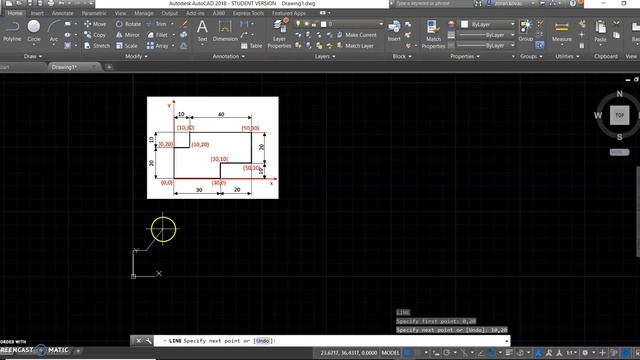Select the Arc draw tool

click(54, 31)
